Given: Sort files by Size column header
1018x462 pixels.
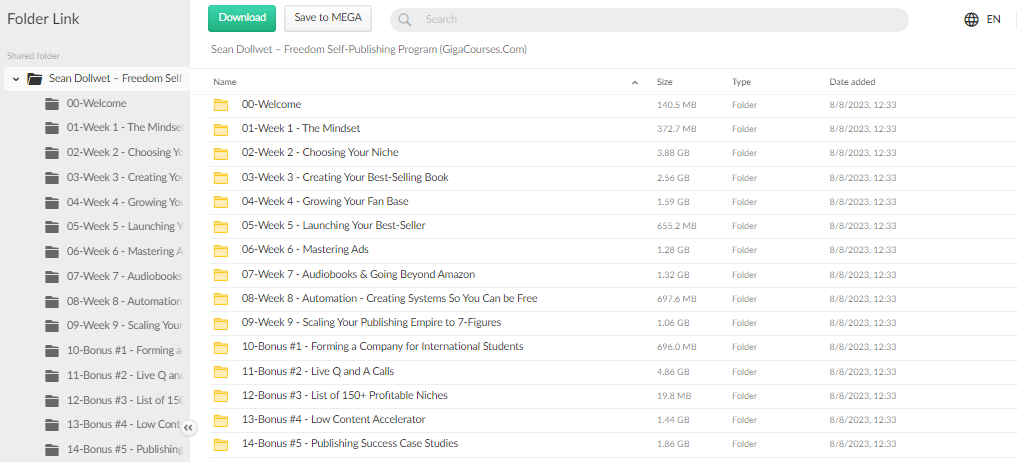Looking at the screenshot, I should point(664,82).
